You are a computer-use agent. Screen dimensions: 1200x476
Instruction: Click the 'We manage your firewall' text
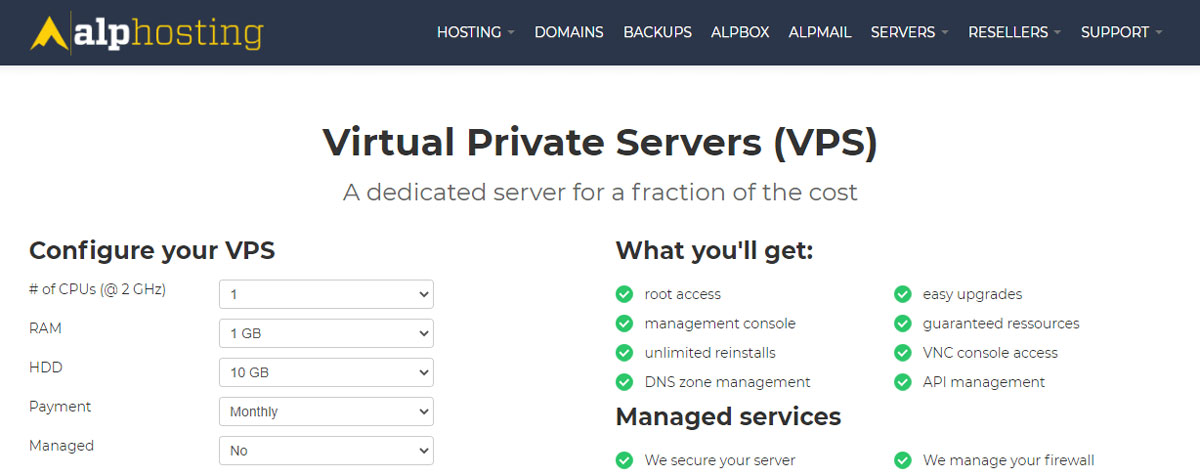coord(1009,461)
